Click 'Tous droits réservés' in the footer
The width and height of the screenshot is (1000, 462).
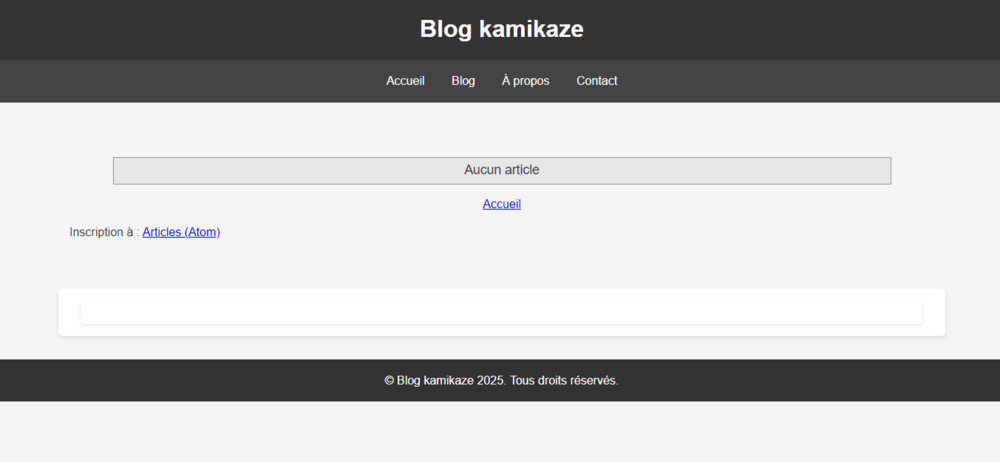point(564,381)
